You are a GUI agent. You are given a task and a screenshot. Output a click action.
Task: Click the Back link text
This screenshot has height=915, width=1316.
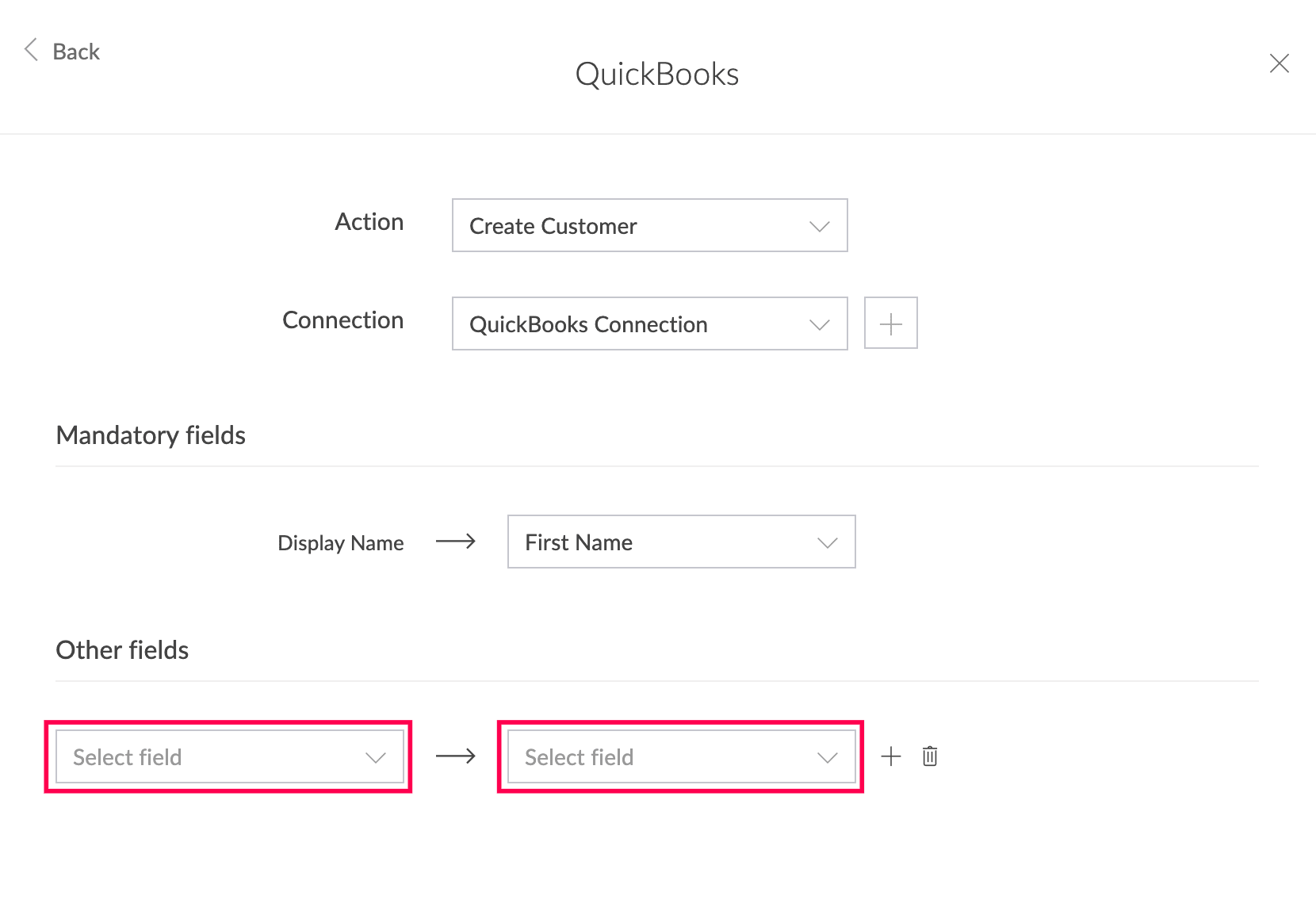coord(76,52)
